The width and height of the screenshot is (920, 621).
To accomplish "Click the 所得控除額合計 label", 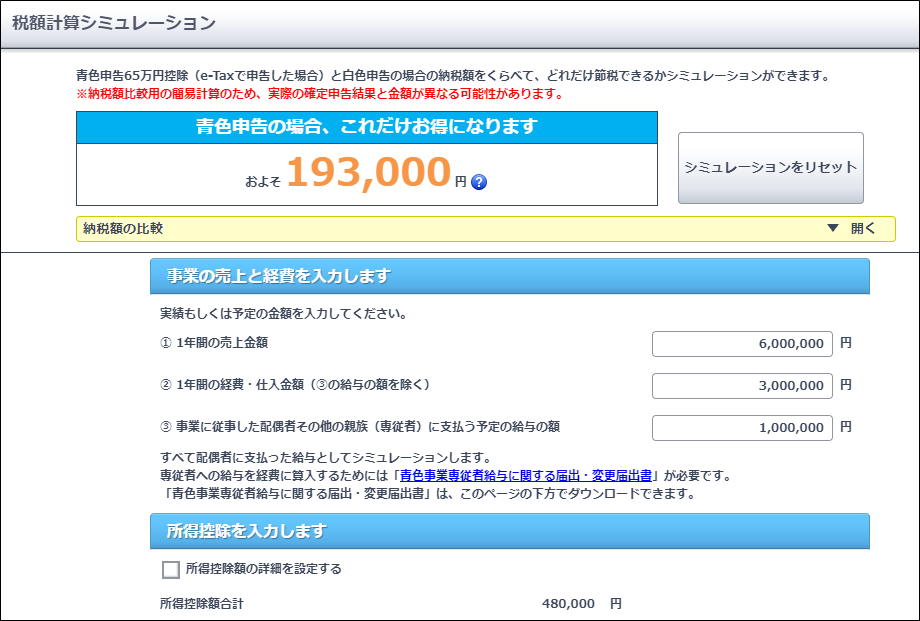I will coord(201,603).
